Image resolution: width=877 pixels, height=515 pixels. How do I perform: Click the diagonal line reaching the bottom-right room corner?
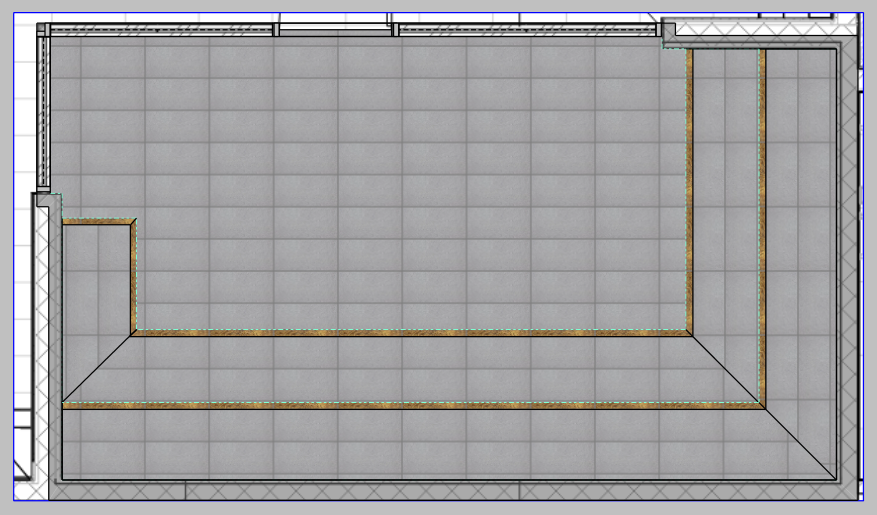[x=800, y=444]
